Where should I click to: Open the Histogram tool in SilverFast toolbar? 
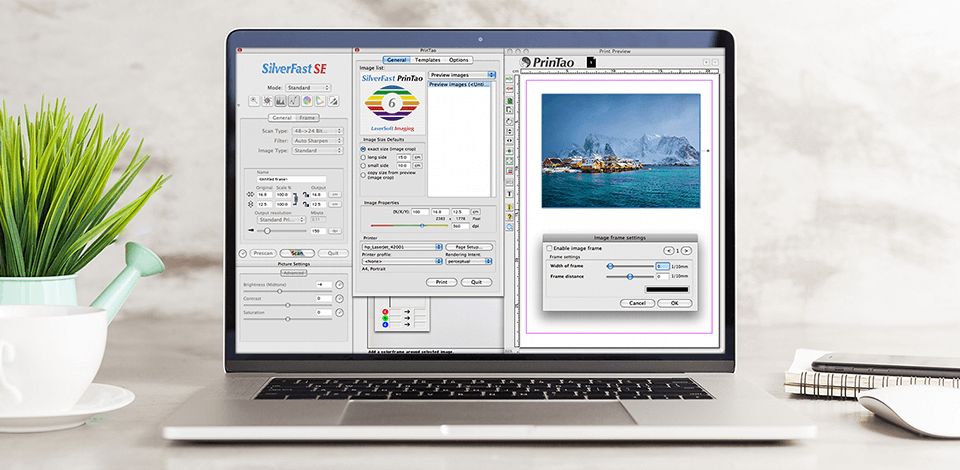click(280, 101)
